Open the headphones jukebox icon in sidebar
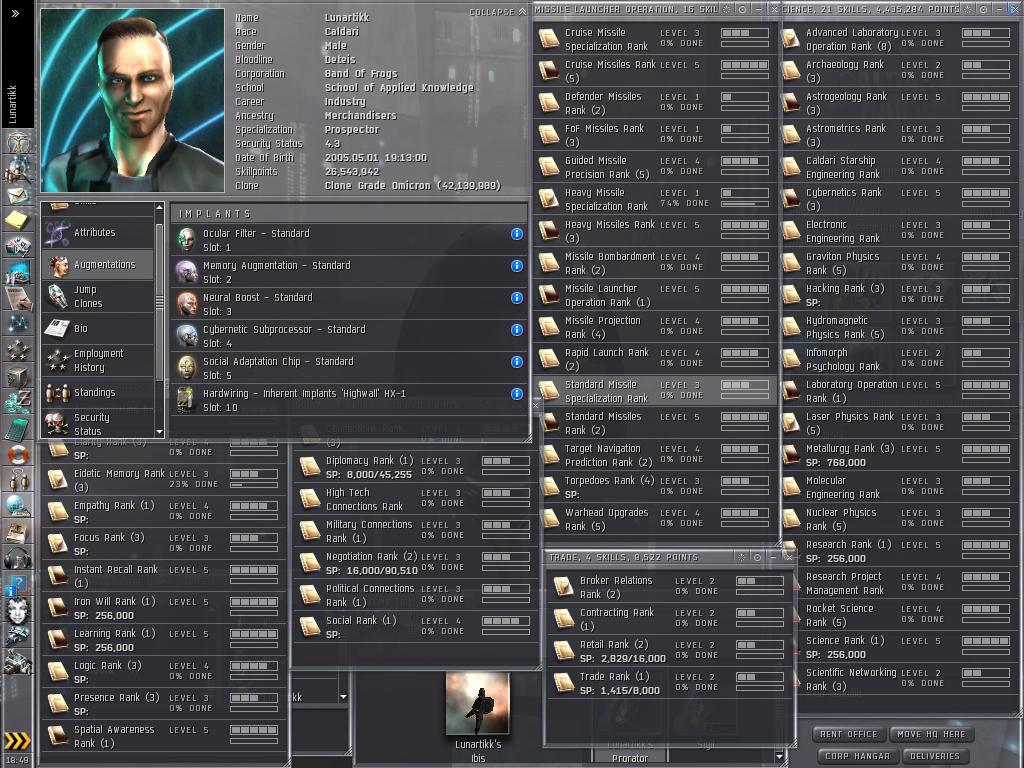The height and width of the screenshot is (768, 1024). click(18, 558)
